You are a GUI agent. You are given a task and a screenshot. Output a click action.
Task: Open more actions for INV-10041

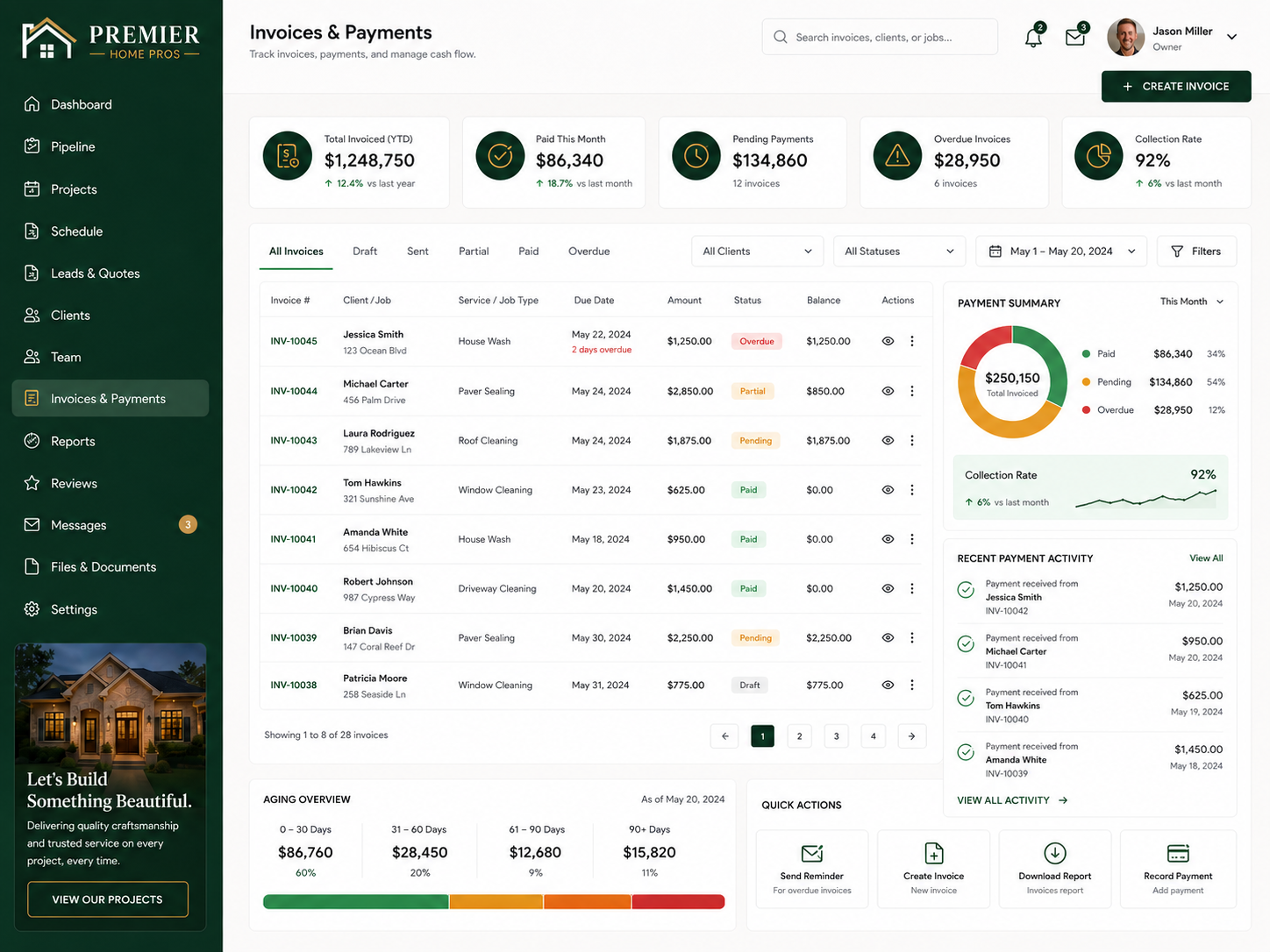click(912, 539)
